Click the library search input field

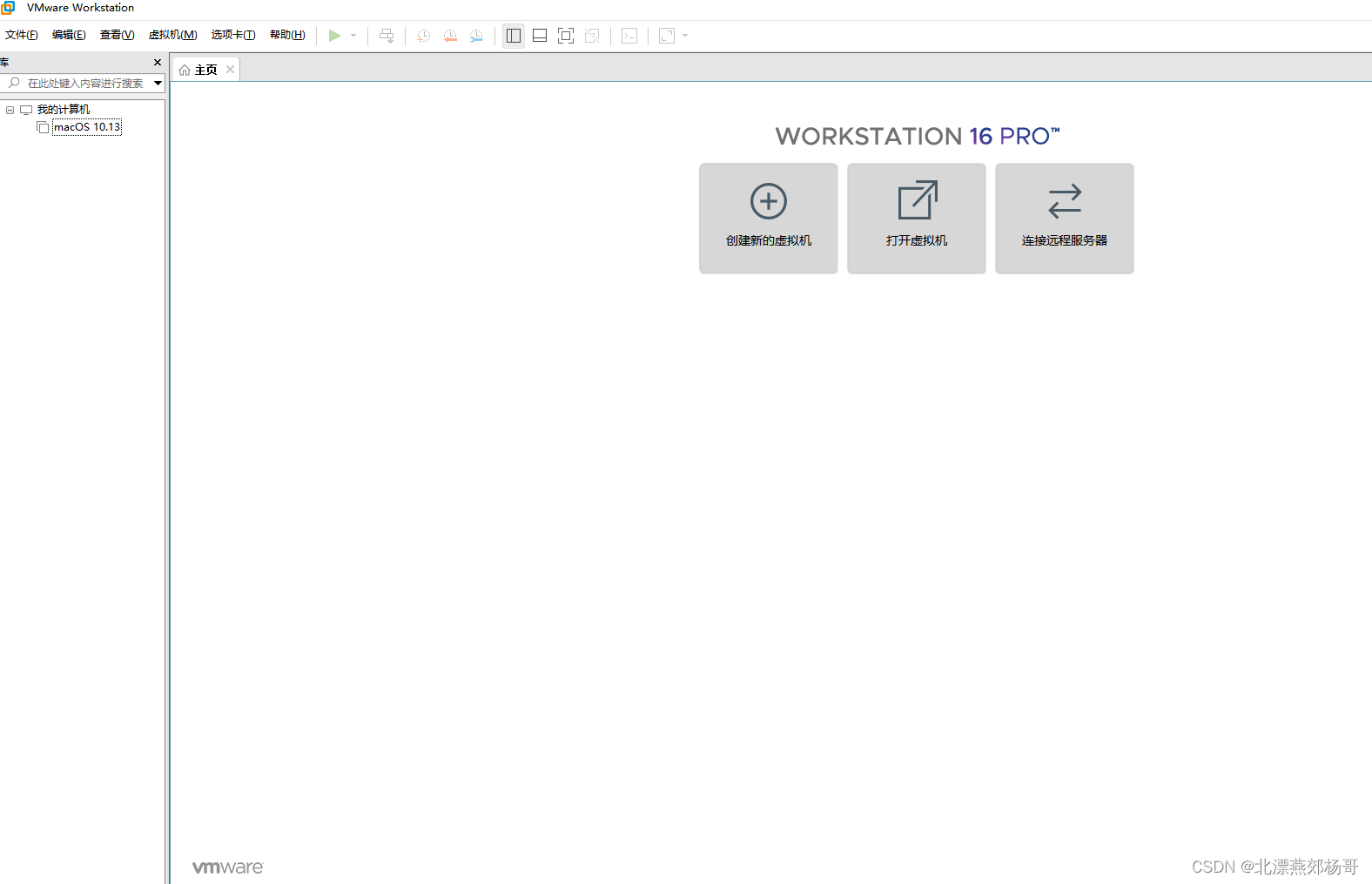coord(84,84)
